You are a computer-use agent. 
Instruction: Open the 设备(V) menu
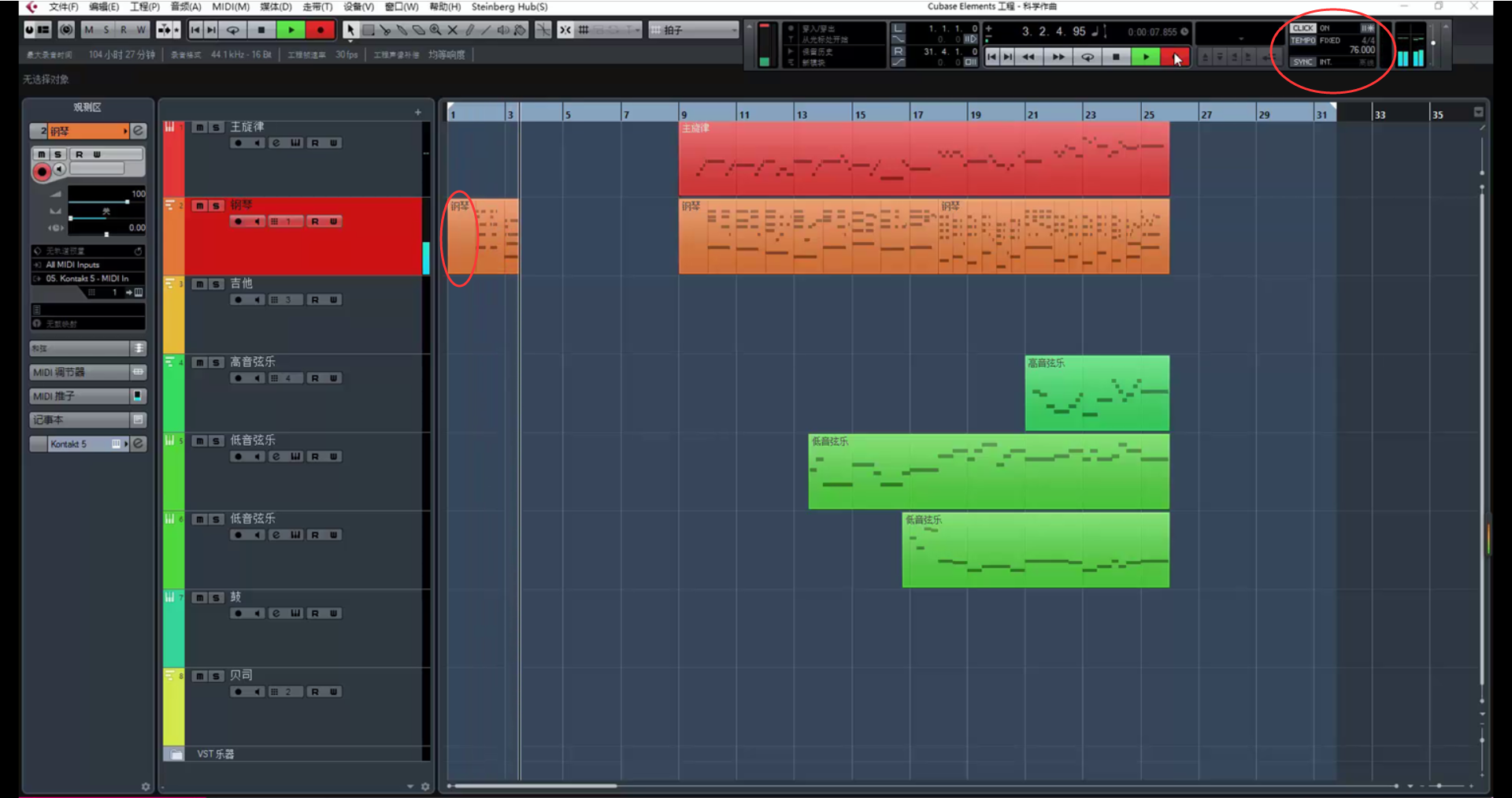tap(359, 7)
